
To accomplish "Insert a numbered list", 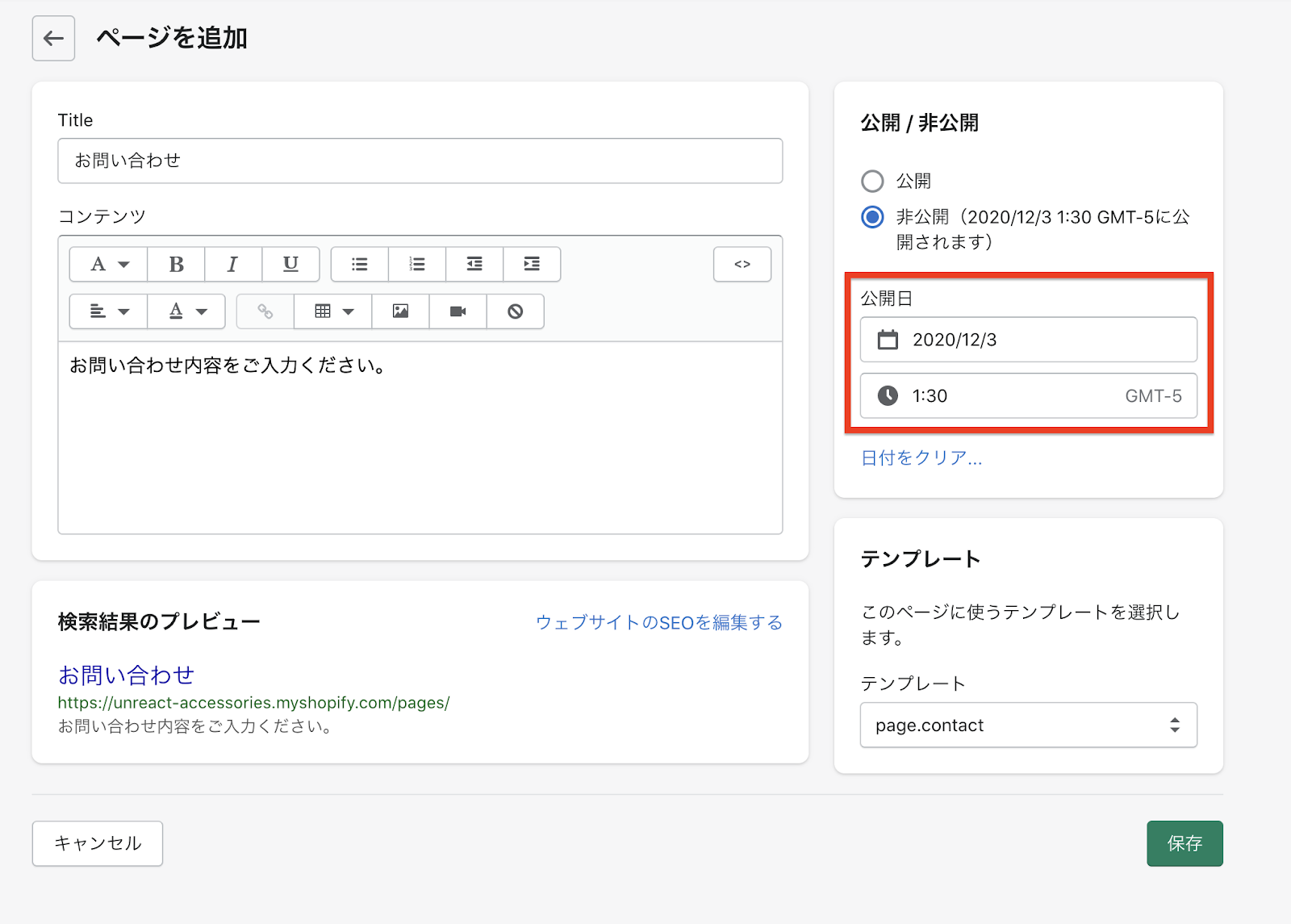I will (x=417, y=264).
